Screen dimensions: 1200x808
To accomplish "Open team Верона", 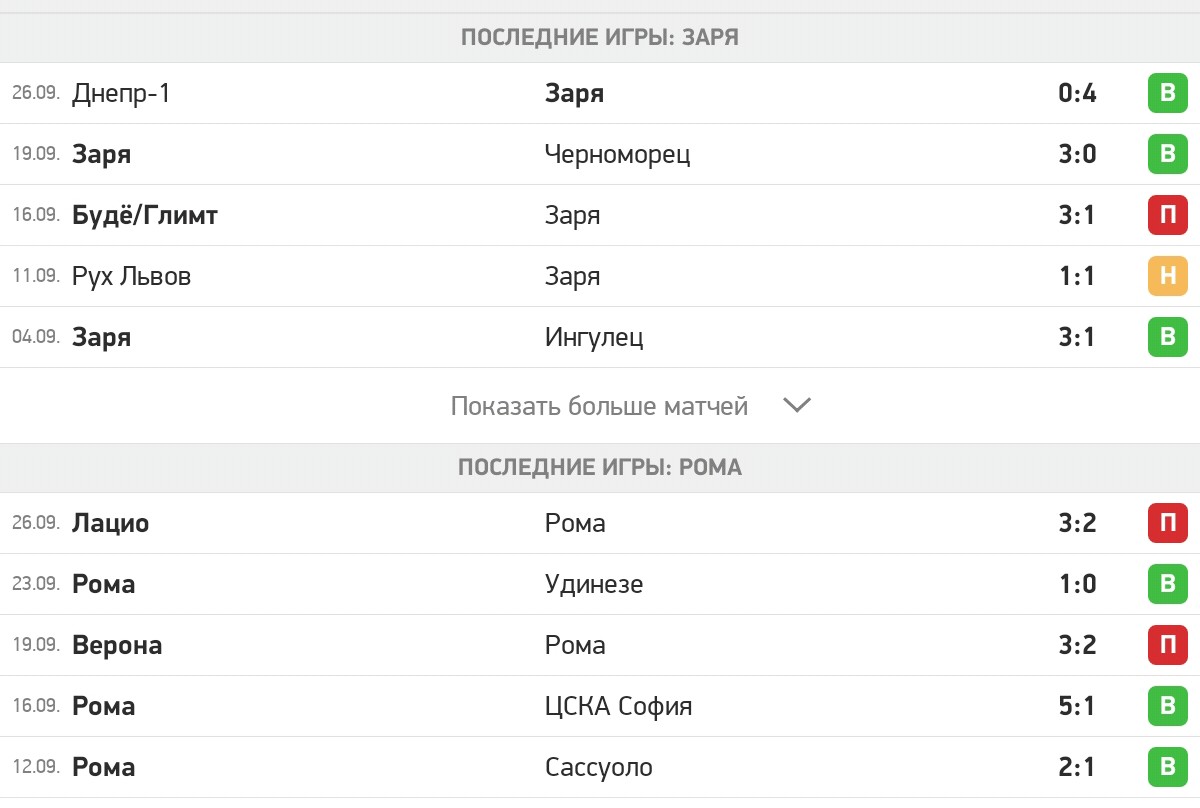I will 117,646.
